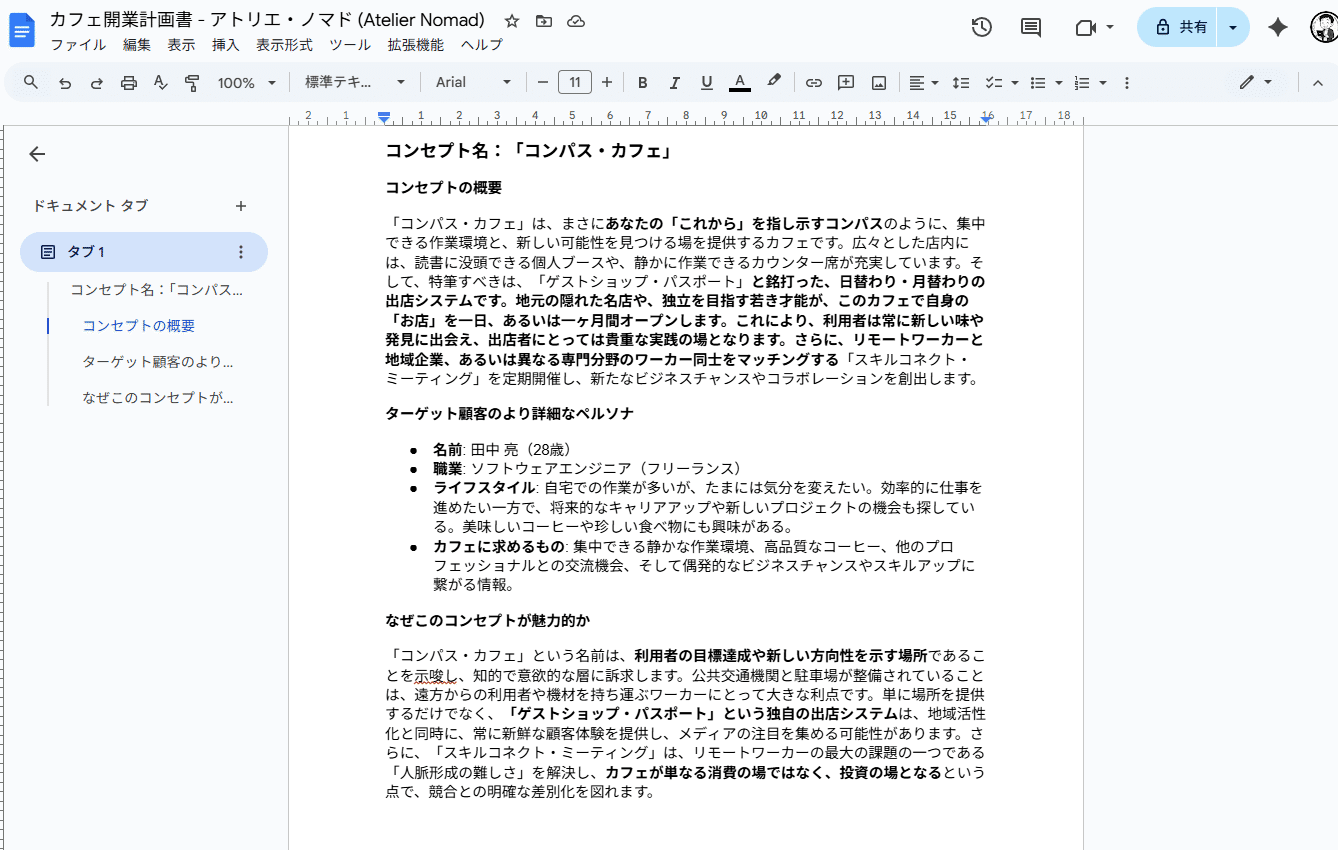Click the misspelled word 示唆し
The height and width of the screenshot is (850, 1338).
tap(435, 675)
